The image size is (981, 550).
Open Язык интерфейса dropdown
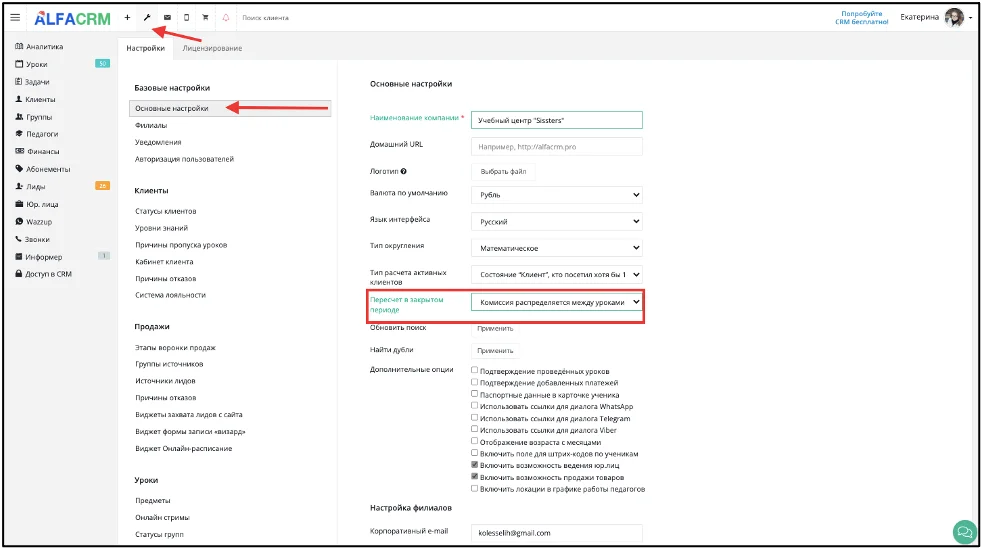[x=557, y=222]
